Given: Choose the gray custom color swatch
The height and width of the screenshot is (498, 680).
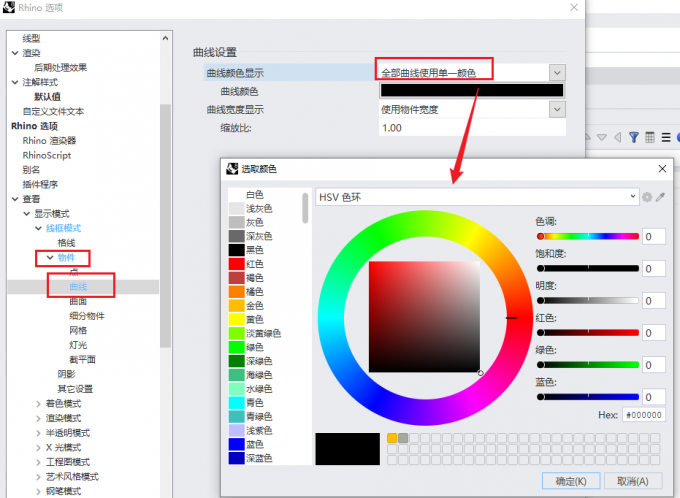Looking at the screenshot, I should pyautogui.click(x=403, y=438).
